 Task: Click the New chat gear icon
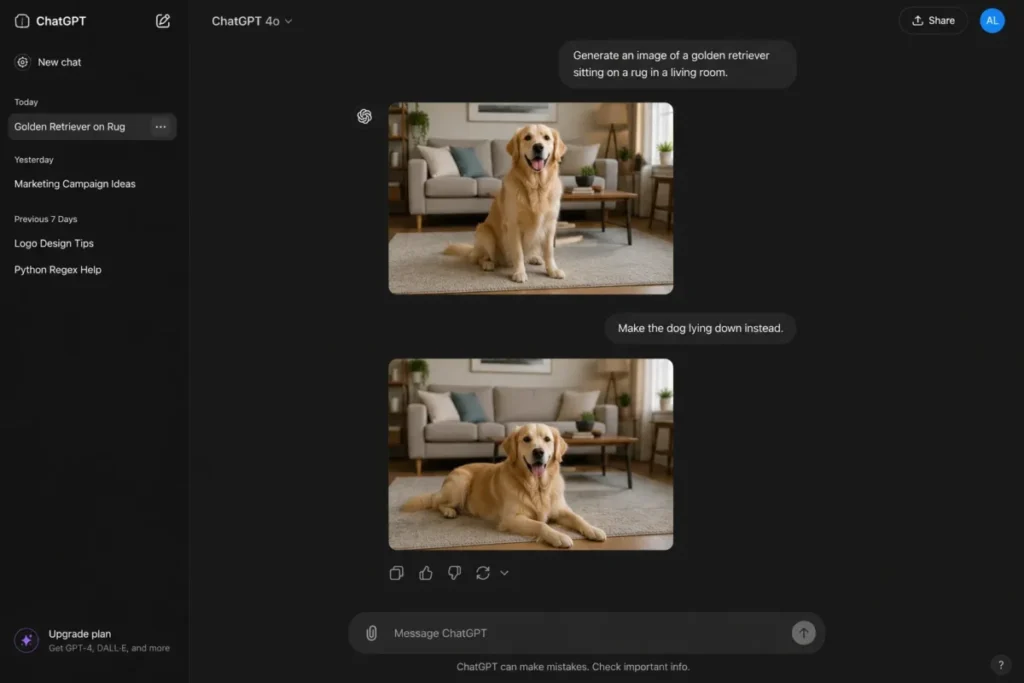tap(22, 62)
